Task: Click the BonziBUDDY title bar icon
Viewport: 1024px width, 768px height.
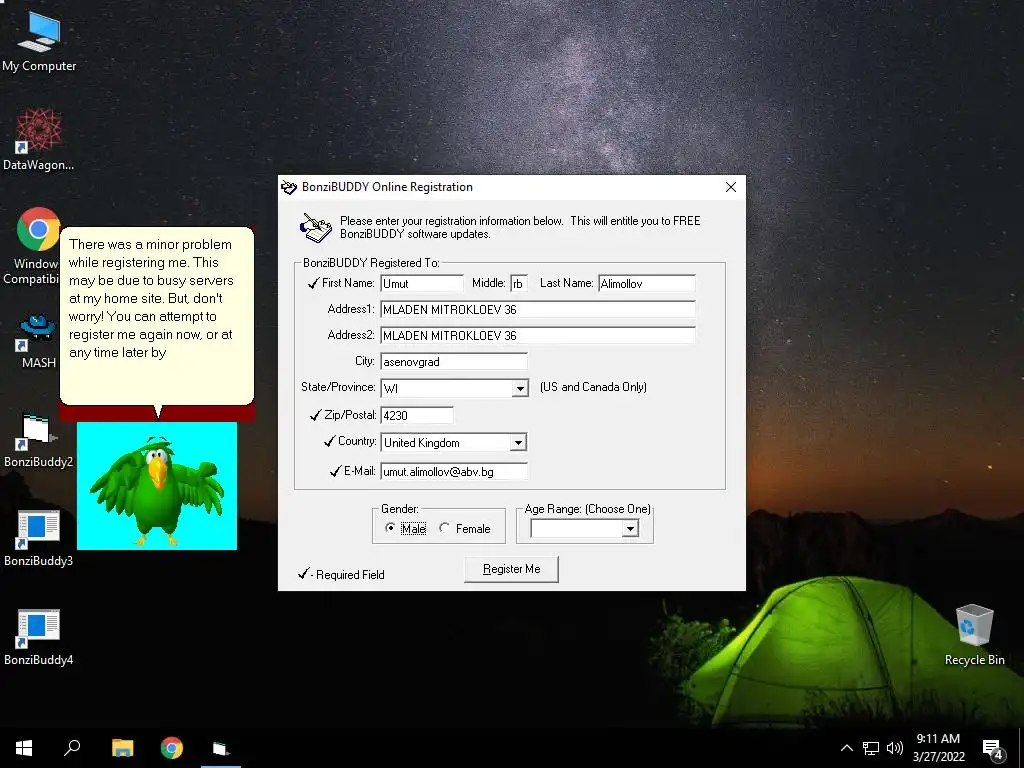Action: [289, 187]
